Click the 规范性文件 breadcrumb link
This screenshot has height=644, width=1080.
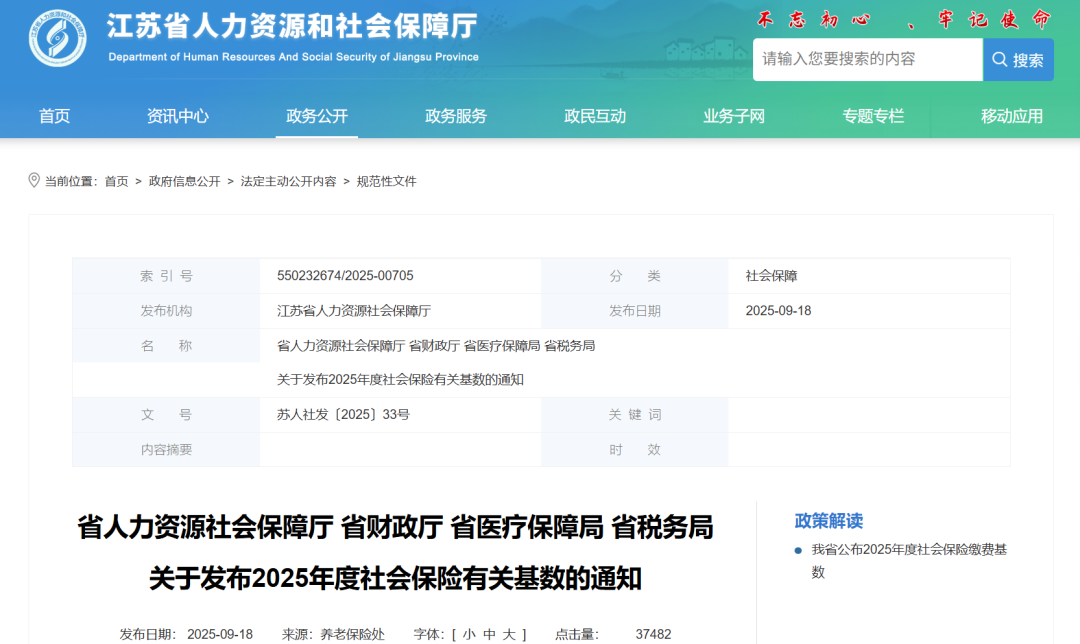click(387, 182)
